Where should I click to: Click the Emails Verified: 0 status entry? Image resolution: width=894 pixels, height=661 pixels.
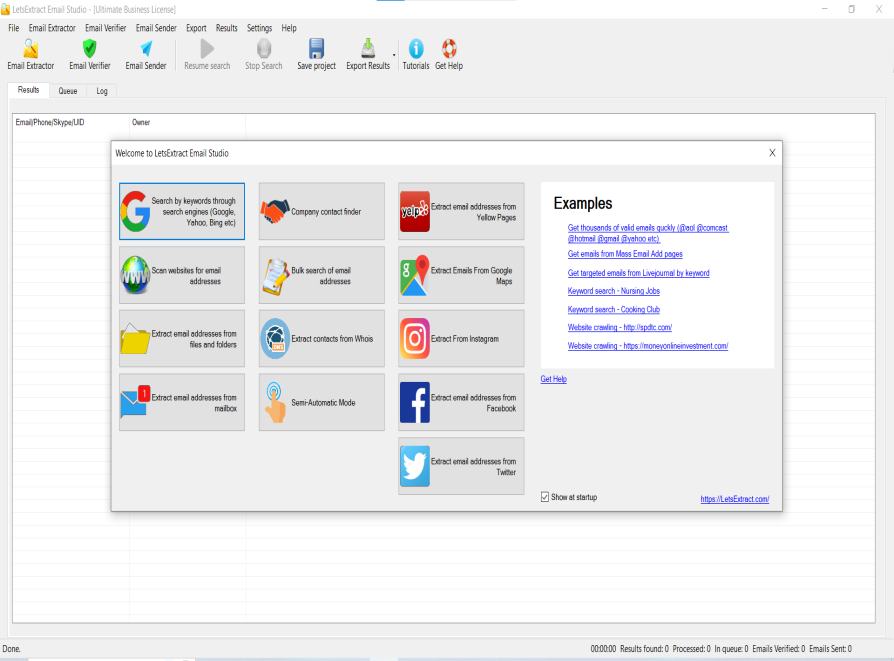tap(779, 649)
